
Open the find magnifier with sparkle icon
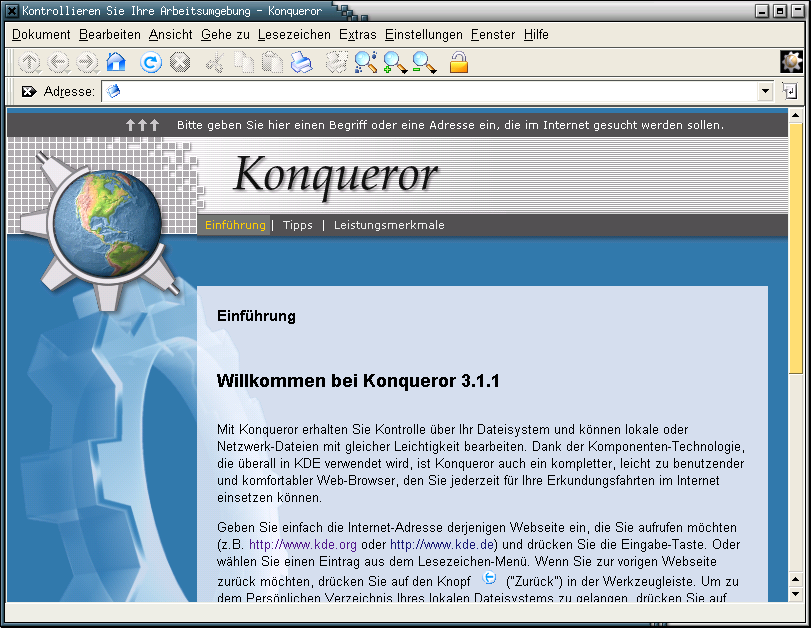[366, 63]
